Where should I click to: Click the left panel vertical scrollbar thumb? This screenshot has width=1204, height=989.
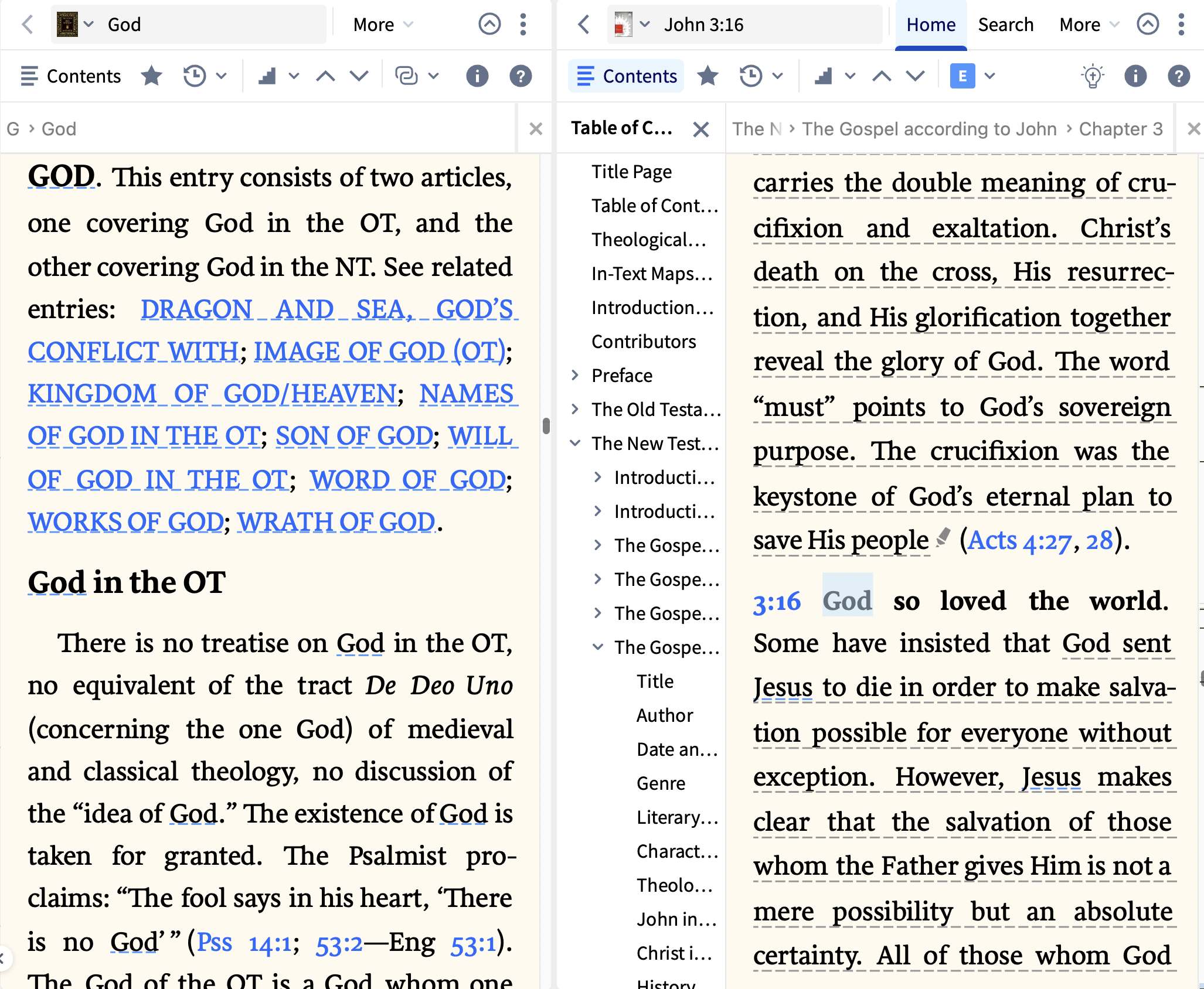(x=546, y=426)
